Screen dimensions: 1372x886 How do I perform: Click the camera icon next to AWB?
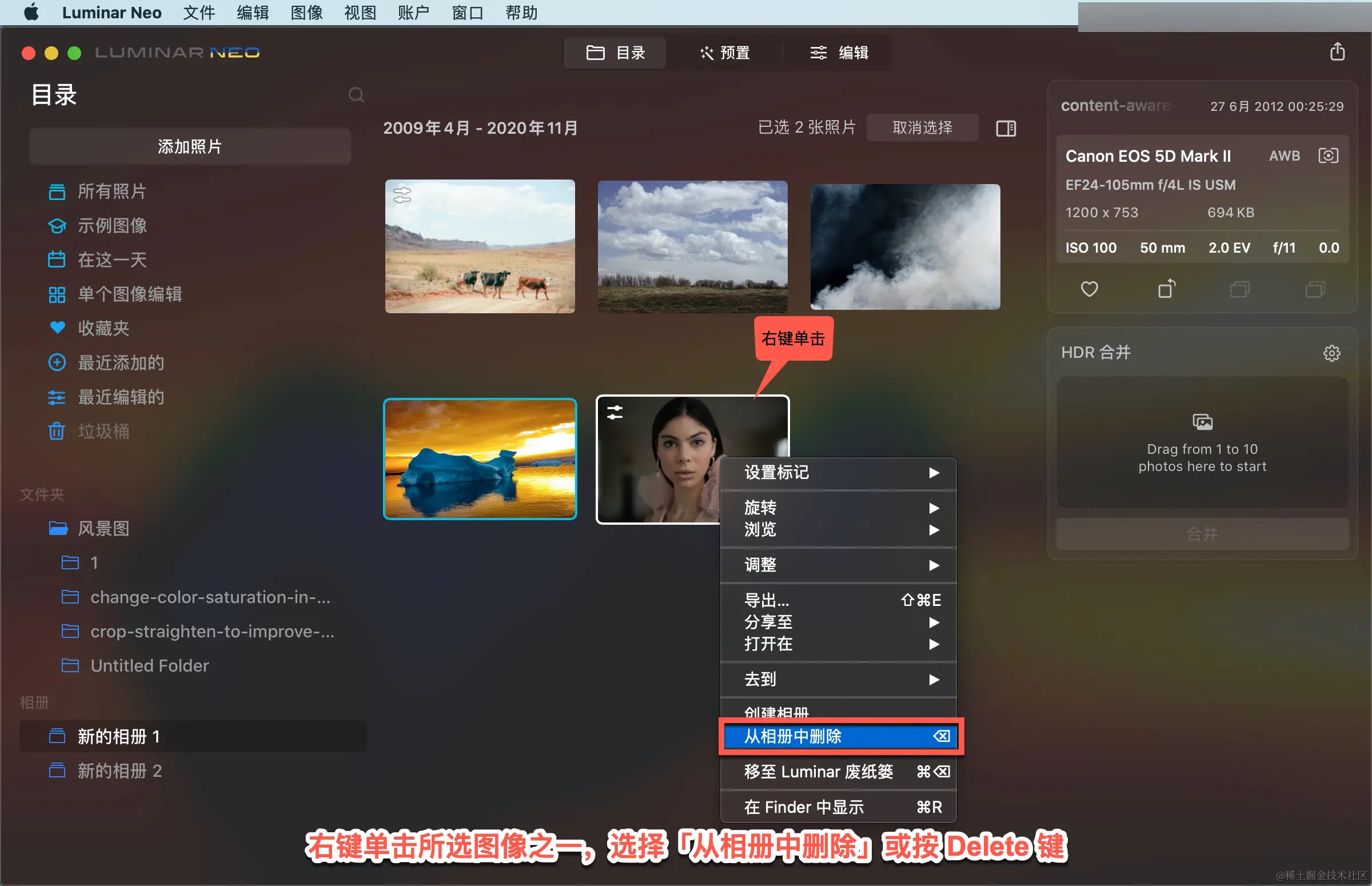(x=1328, y=156)
